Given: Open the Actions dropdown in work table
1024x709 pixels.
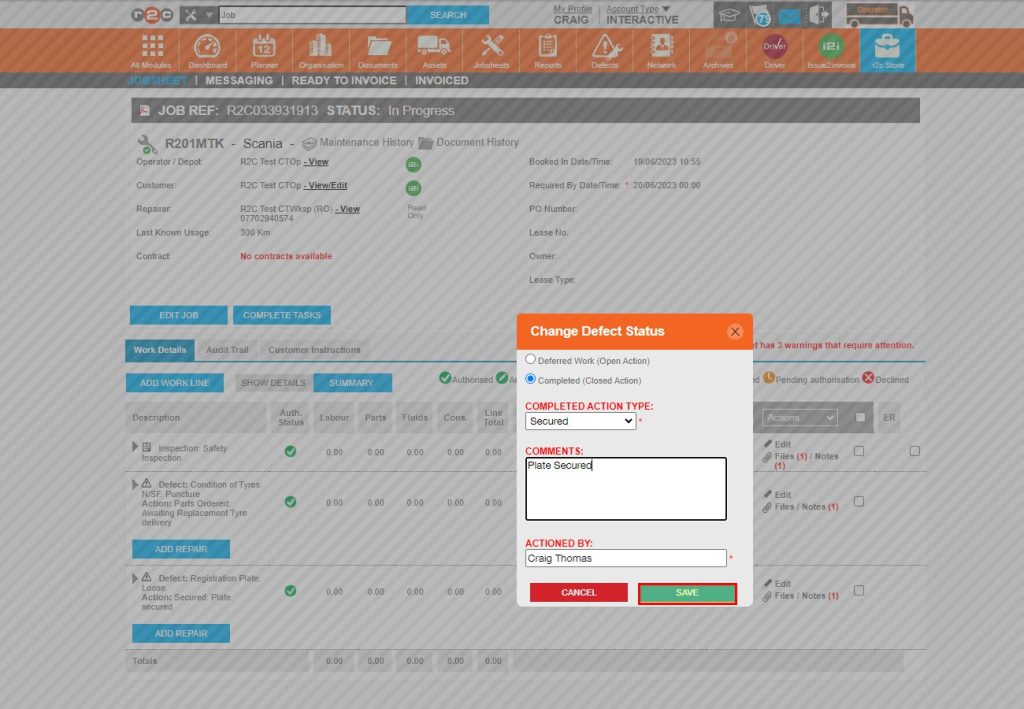Looking at the screenshot, I should tap(799, 417).
